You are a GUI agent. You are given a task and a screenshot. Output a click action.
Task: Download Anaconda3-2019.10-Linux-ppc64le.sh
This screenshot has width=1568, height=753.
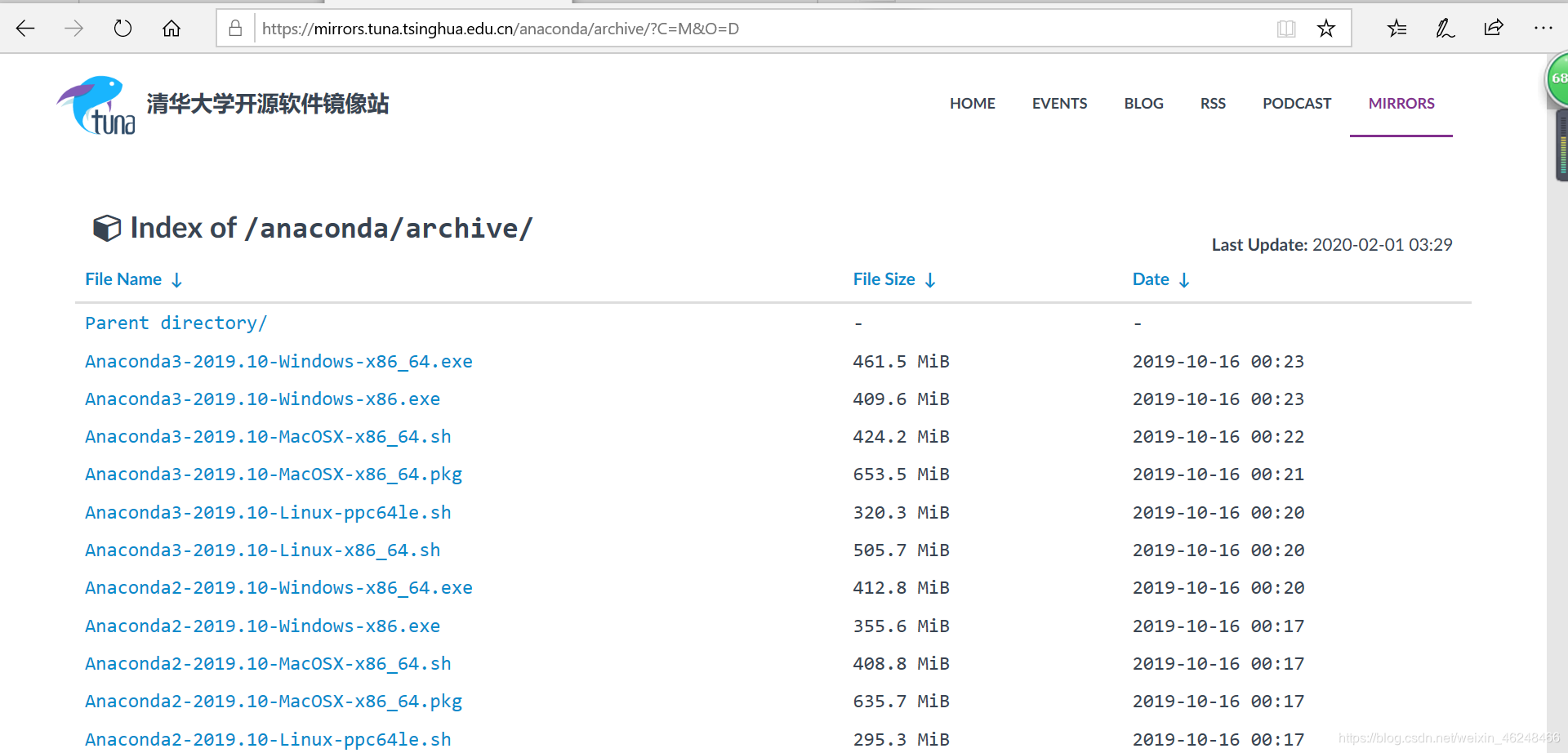[x=268, y=513]
